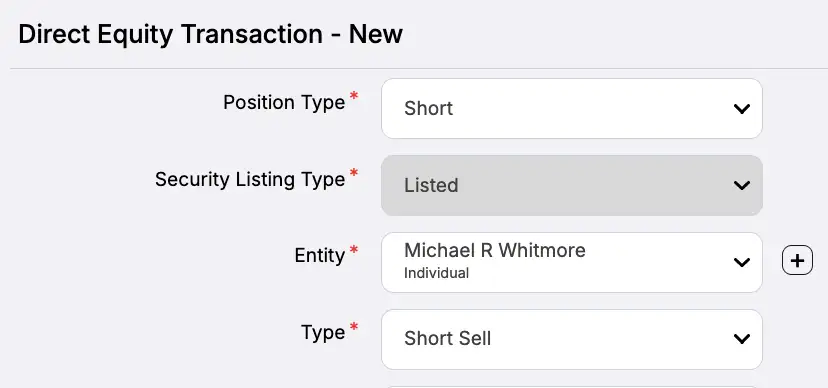Screen dimensions: 828x388
Task: Click the Michael R Whitmore name text
Action: coord(495,250)
